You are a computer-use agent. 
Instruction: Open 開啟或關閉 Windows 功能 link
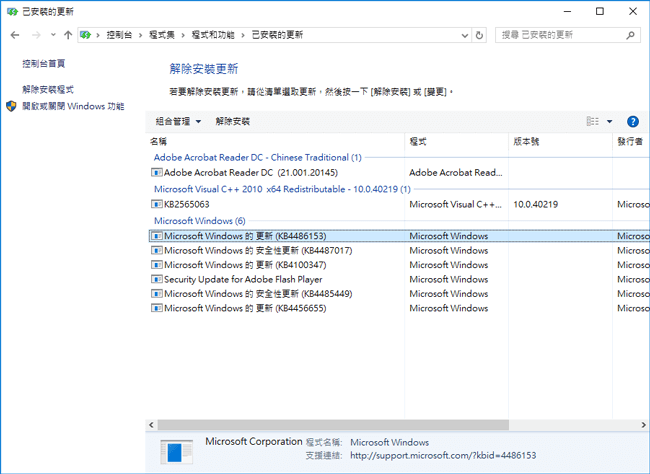(73, 106)
